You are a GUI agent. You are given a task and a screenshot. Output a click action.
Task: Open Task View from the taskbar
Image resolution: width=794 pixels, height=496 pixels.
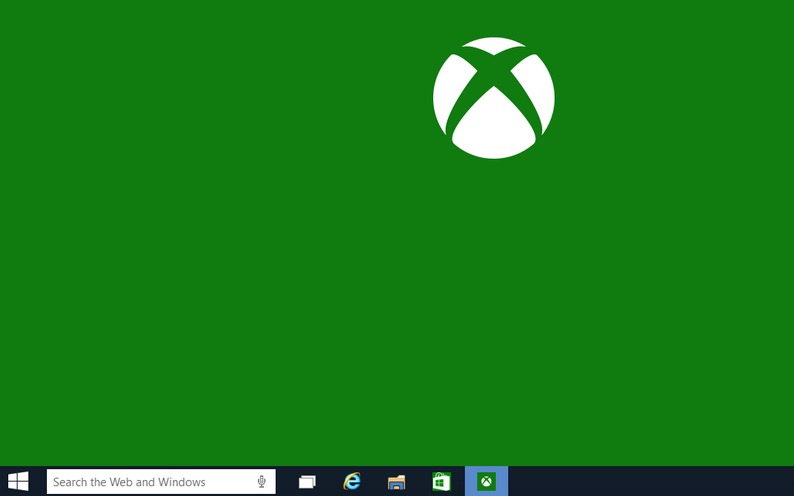(307, 482)
